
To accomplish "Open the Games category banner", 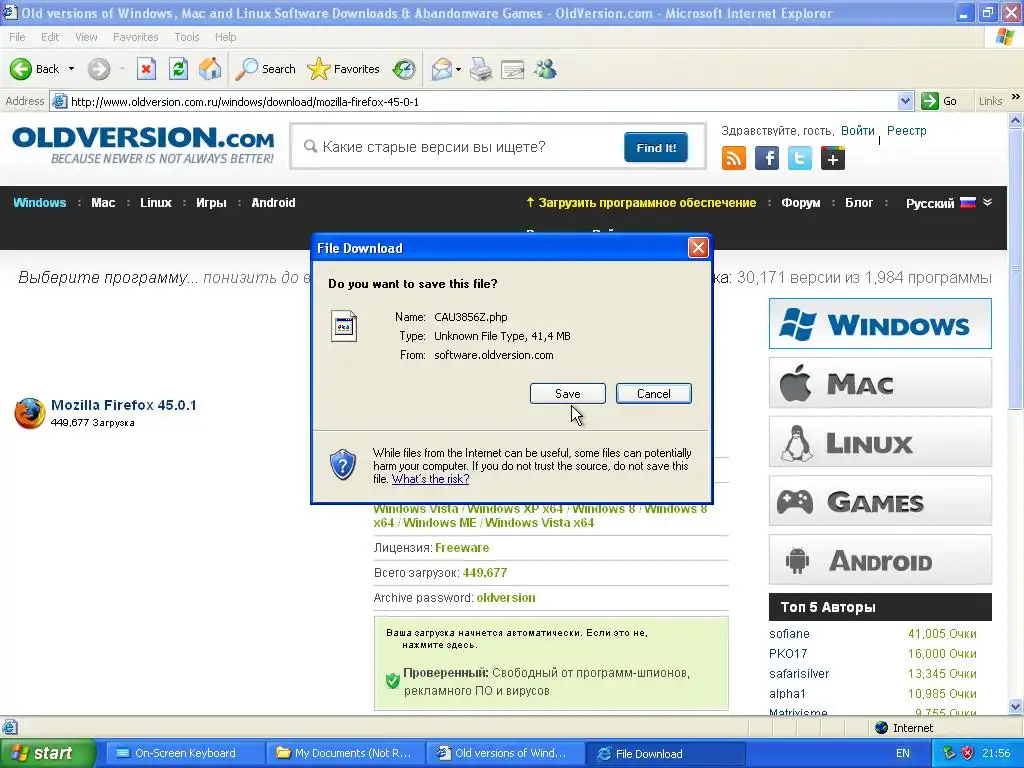I will coord(880,501).
